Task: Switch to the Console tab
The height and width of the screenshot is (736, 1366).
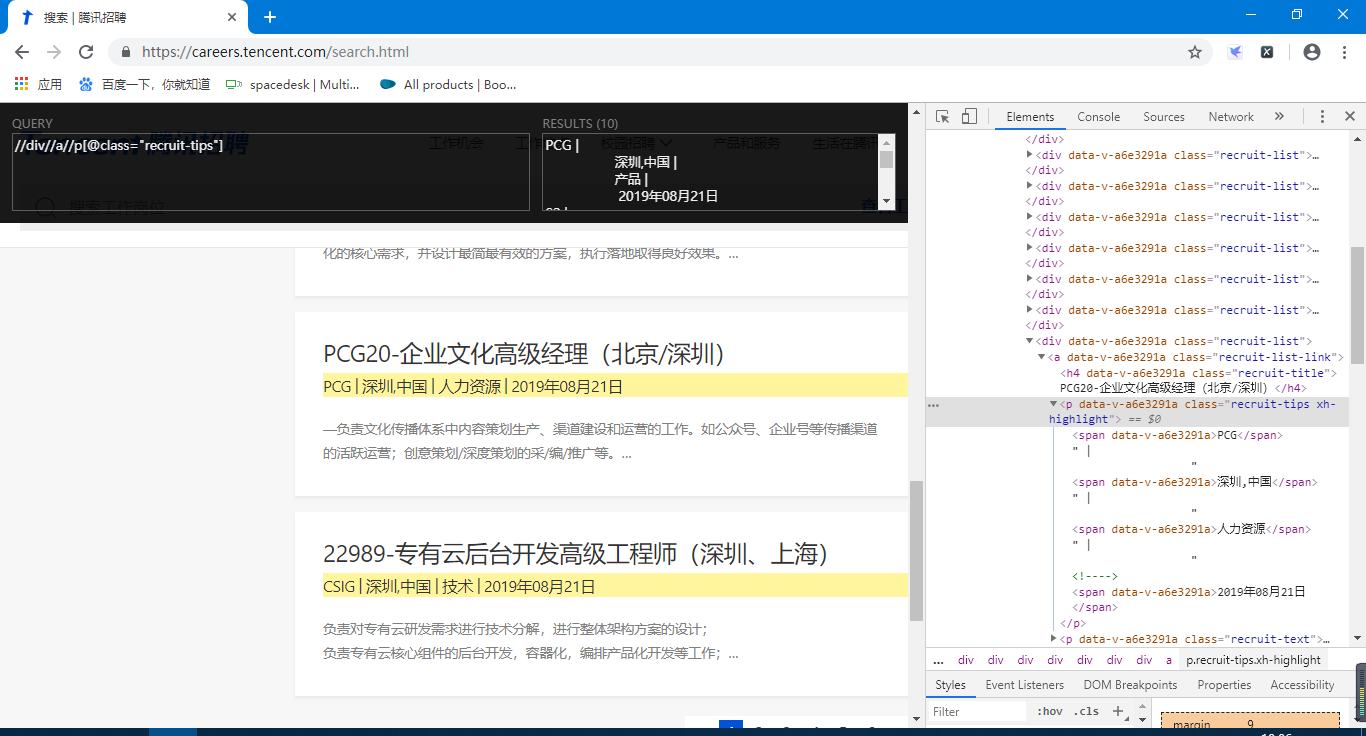Action: click(1098, 117)
